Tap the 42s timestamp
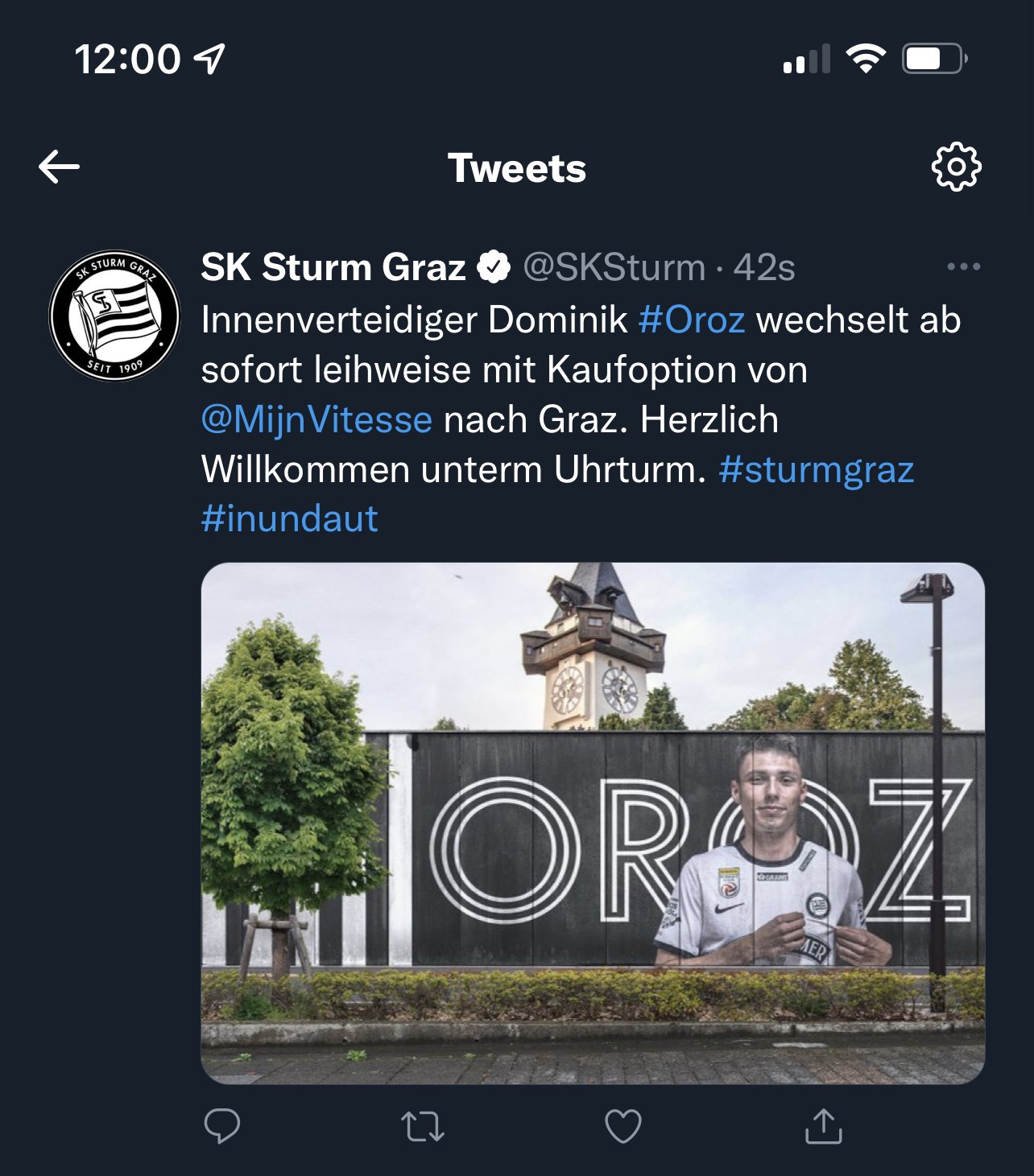Viewport: 1034px width, 1176px height. tap(764, 267)
